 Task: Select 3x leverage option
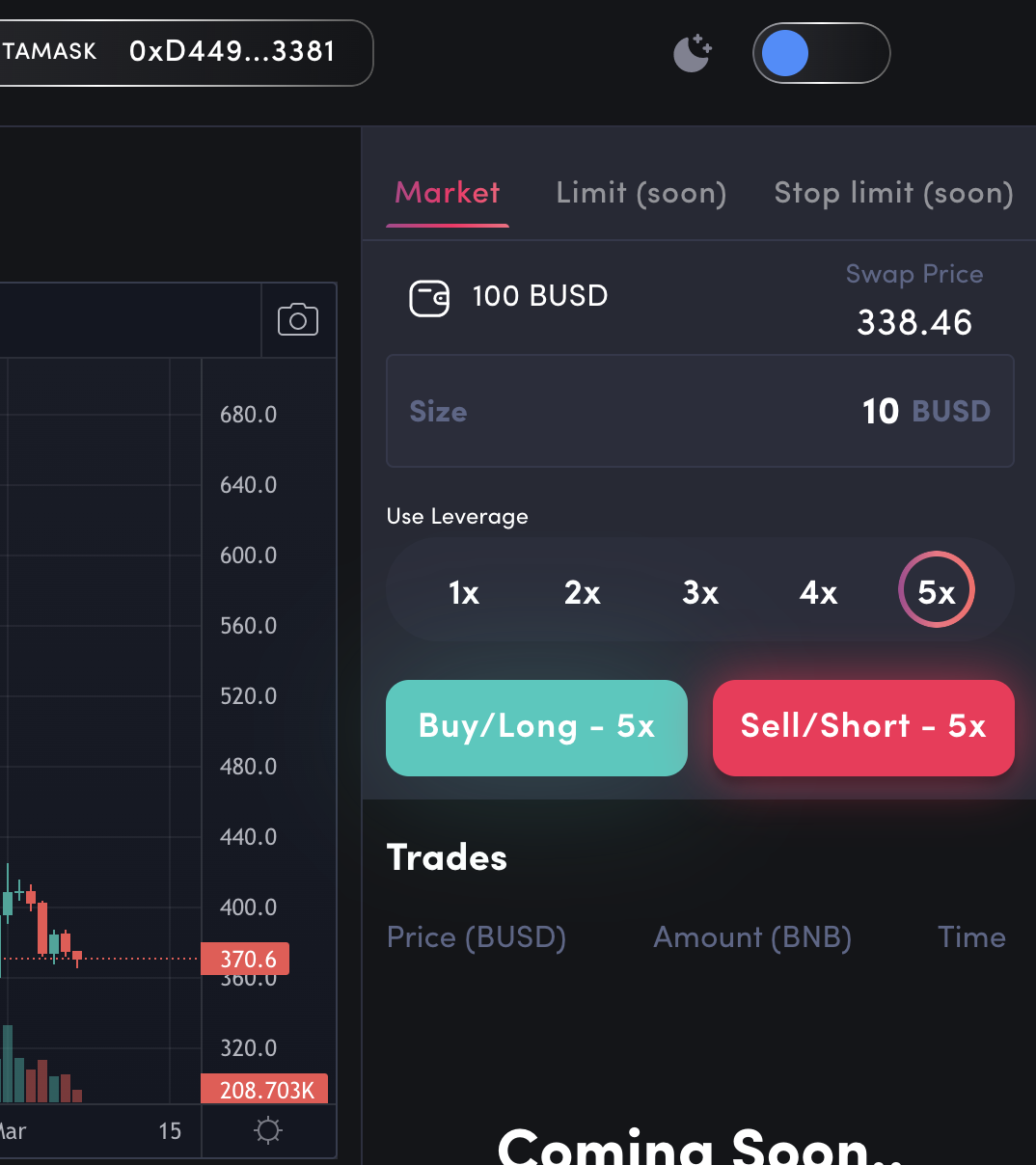coord(700,592)
